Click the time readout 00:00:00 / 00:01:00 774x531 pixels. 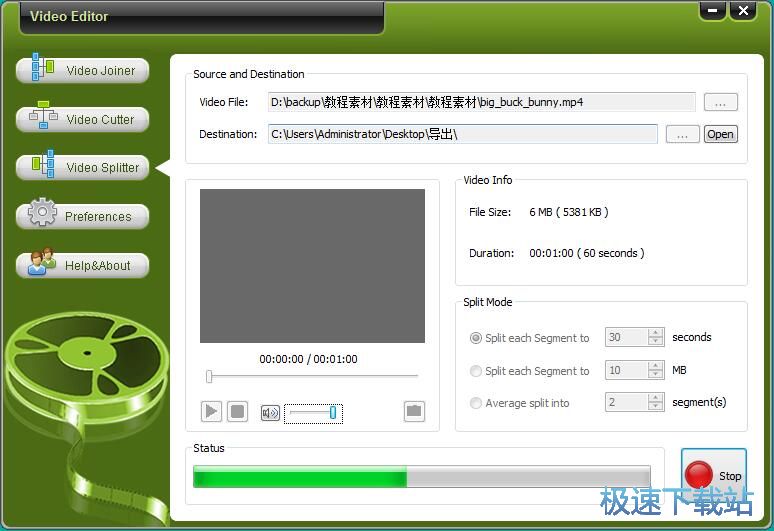tap(309, 359)
